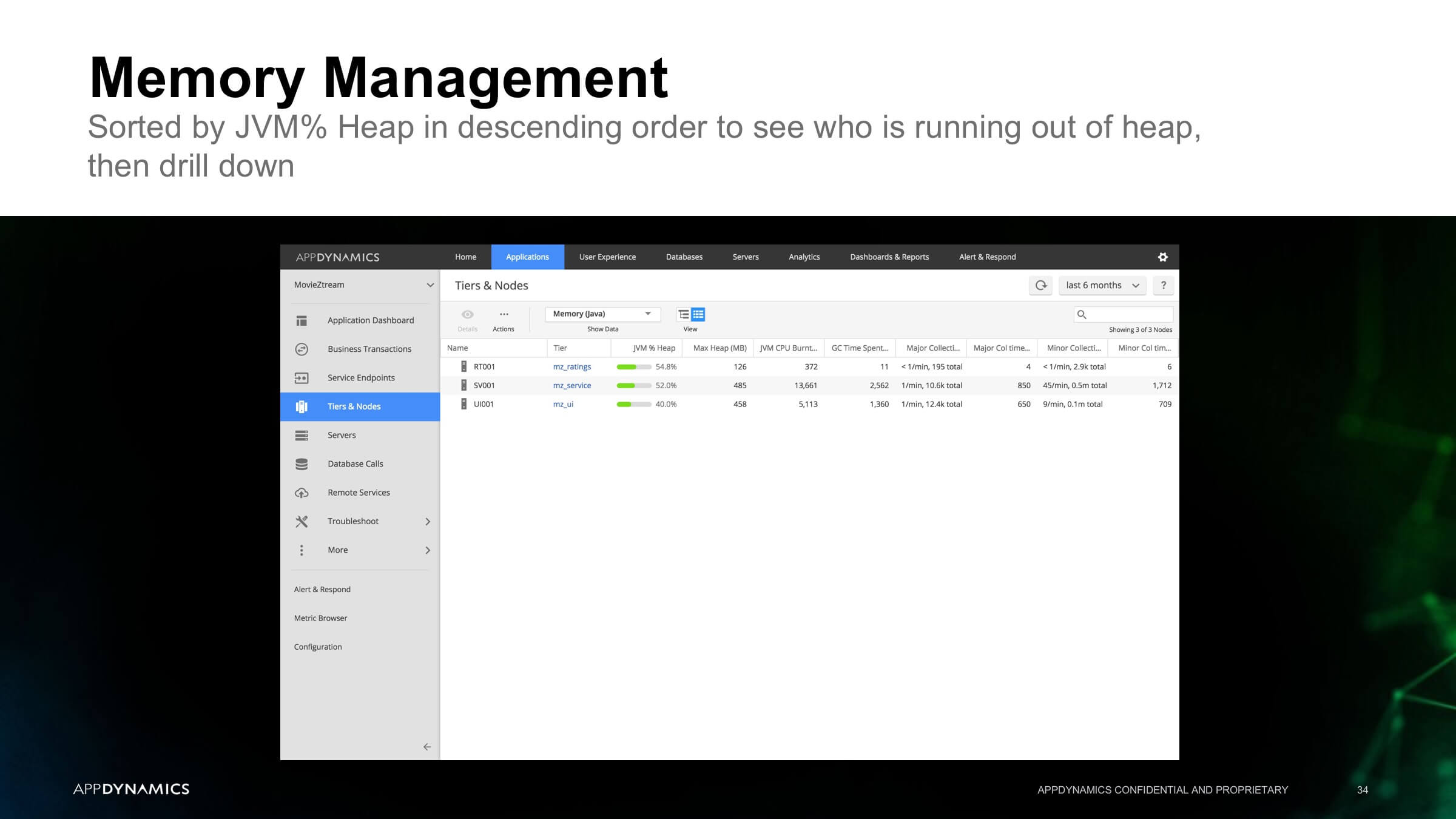
Task: Open the Dashboards & Reports tab
Action: tap(889, 257)
